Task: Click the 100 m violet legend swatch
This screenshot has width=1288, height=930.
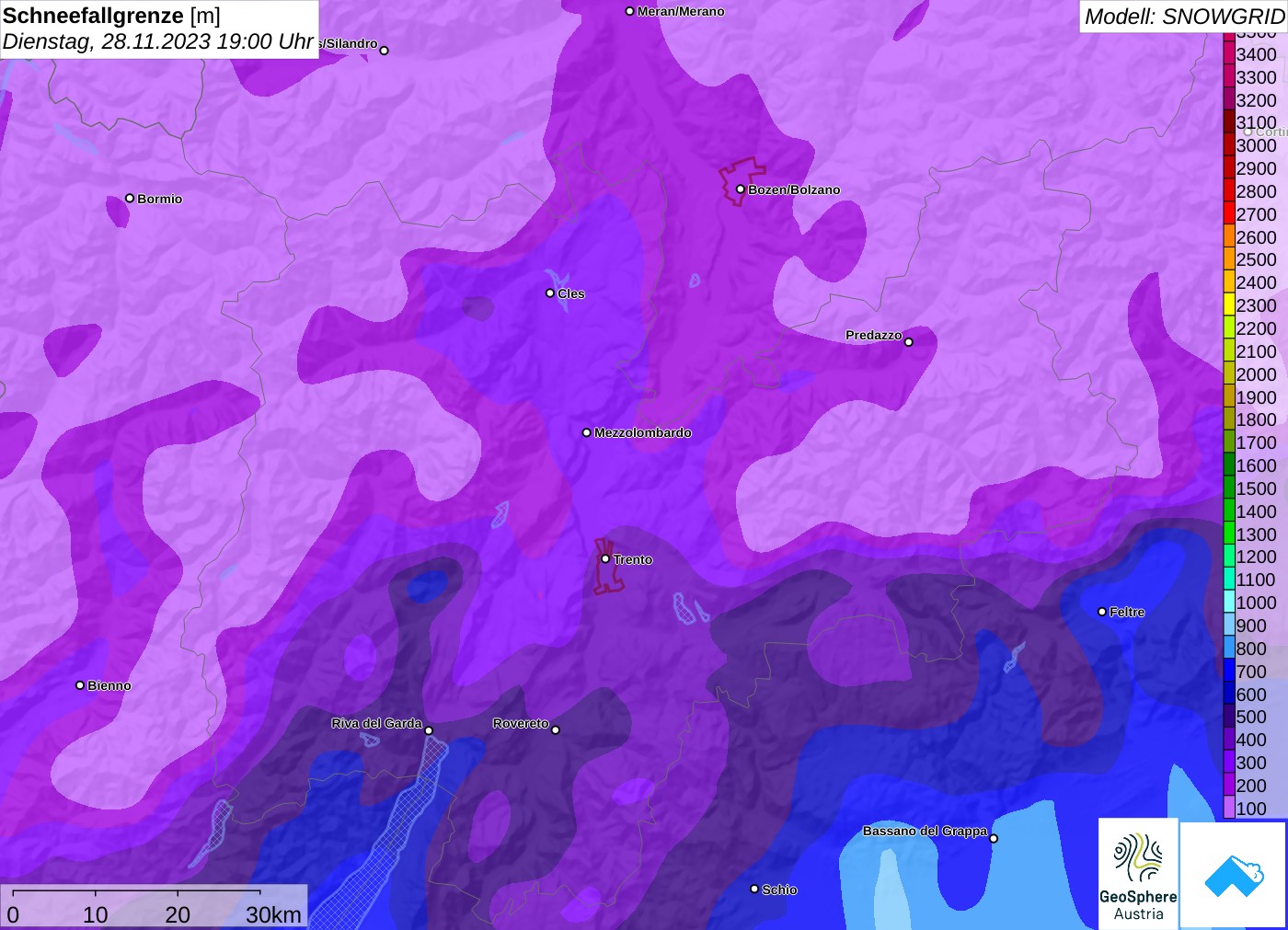Action: coord(1229,809)
